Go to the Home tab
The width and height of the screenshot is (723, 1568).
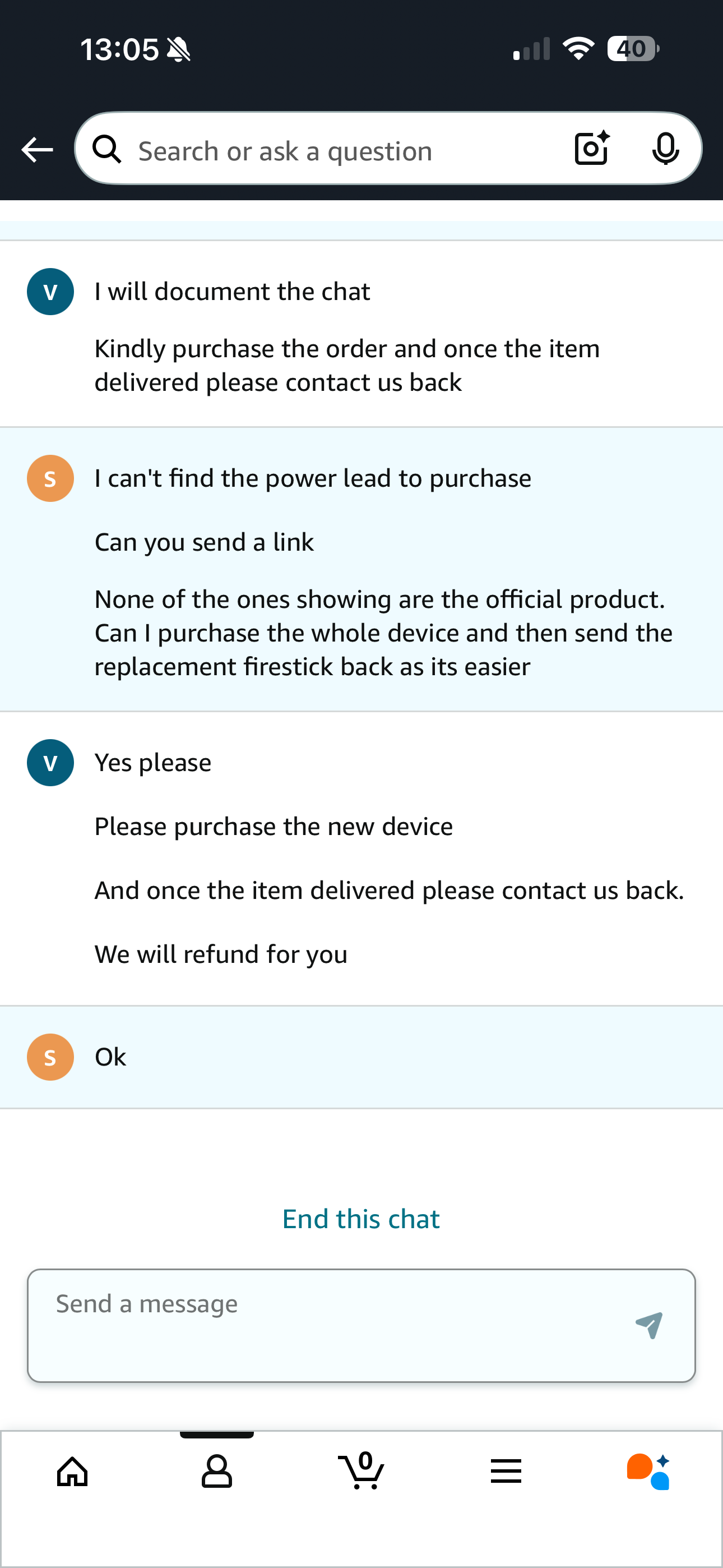point(72,1472)
